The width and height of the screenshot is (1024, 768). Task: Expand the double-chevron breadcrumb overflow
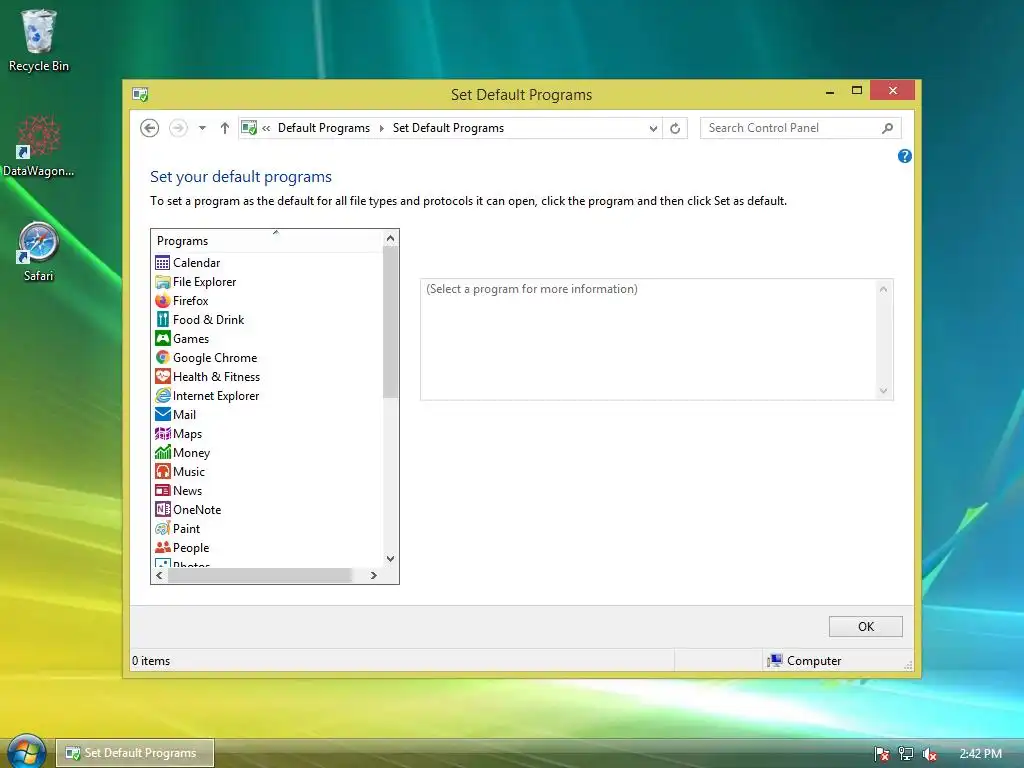[266, 128]
